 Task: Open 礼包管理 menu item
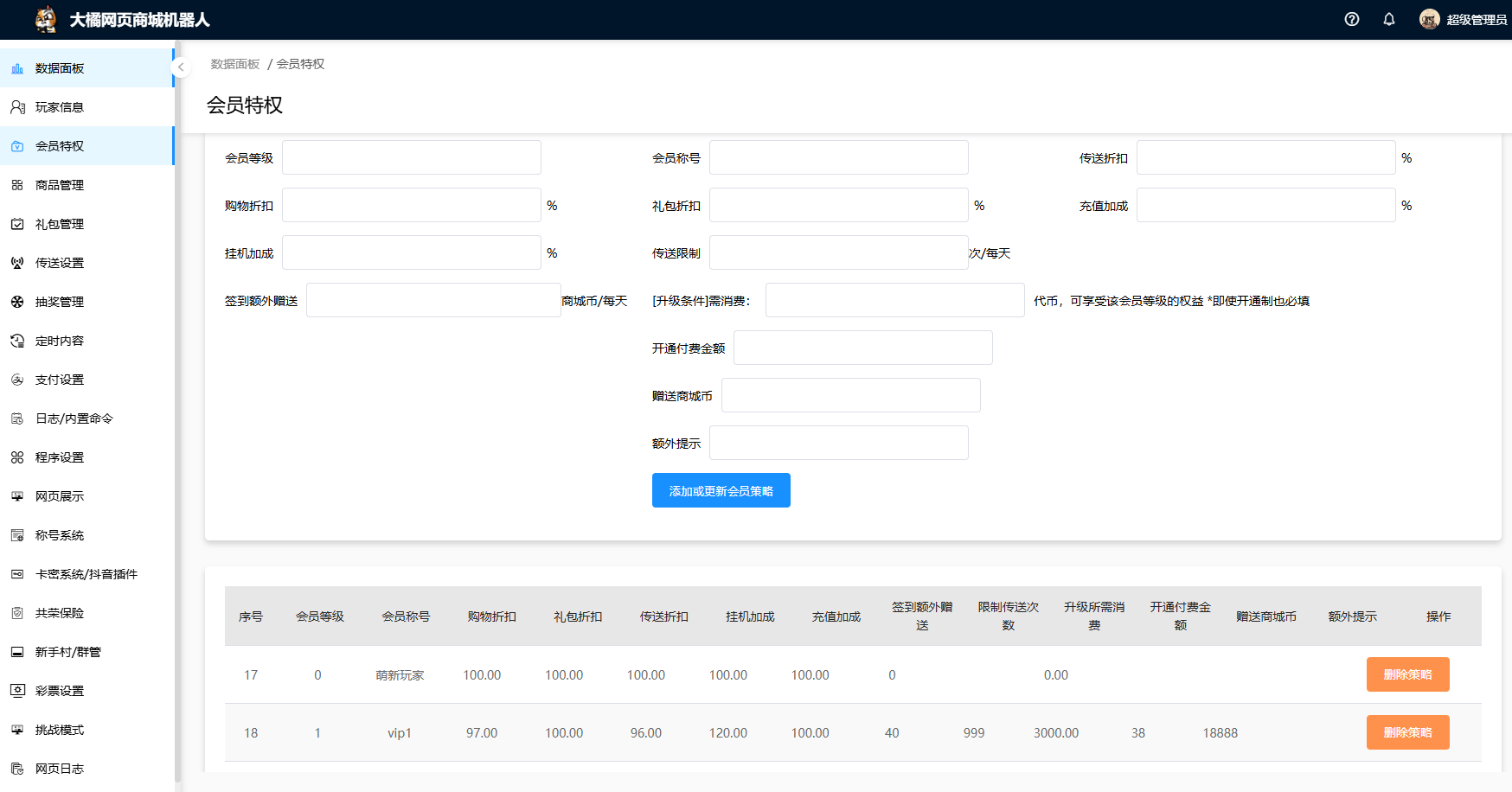[x=60, y=224]
